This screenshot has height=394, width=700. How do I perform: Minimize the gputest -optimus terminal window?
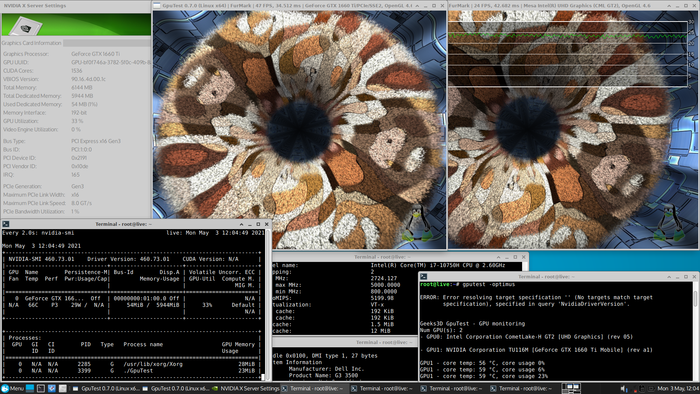[677, 277]
